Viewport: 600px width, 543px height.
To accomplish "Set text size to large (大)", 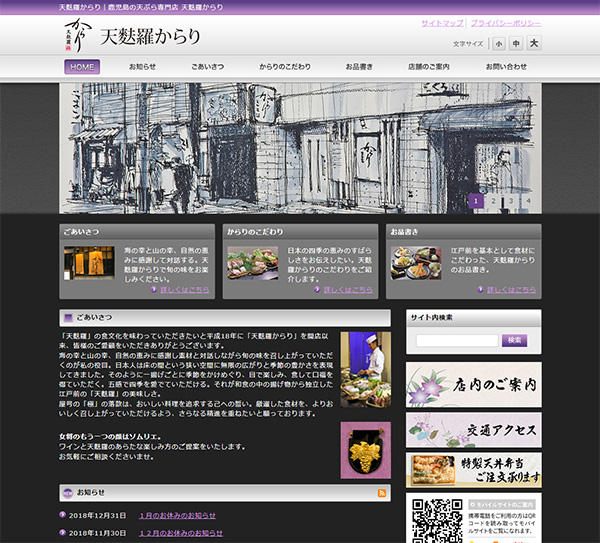I will [534, 43].
